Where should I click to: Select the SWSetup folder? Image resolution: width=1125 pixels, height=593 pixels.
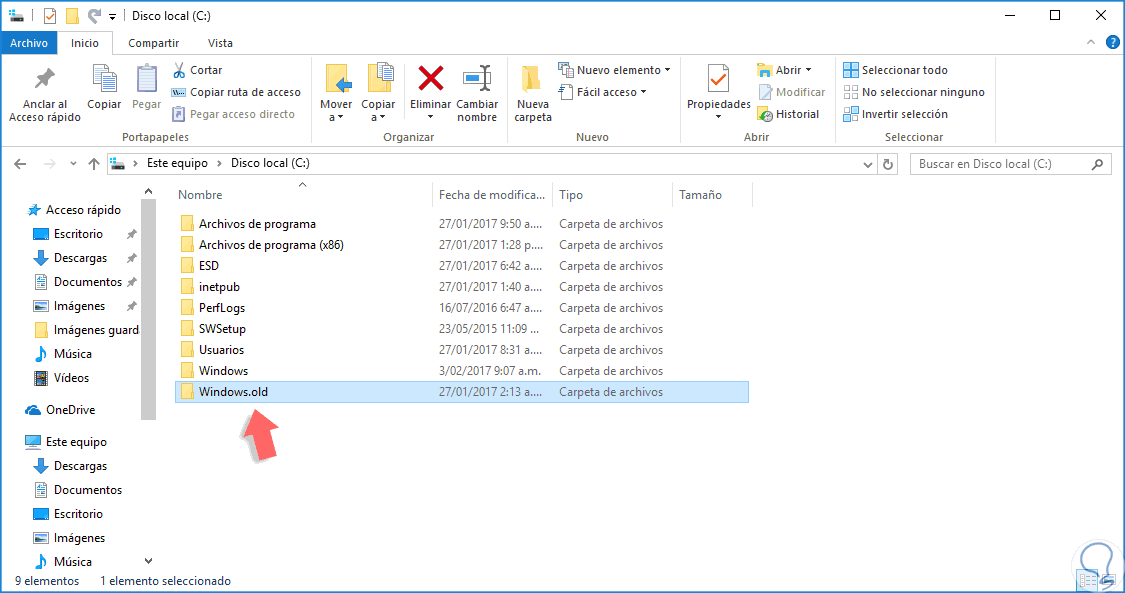click(461, 328)
